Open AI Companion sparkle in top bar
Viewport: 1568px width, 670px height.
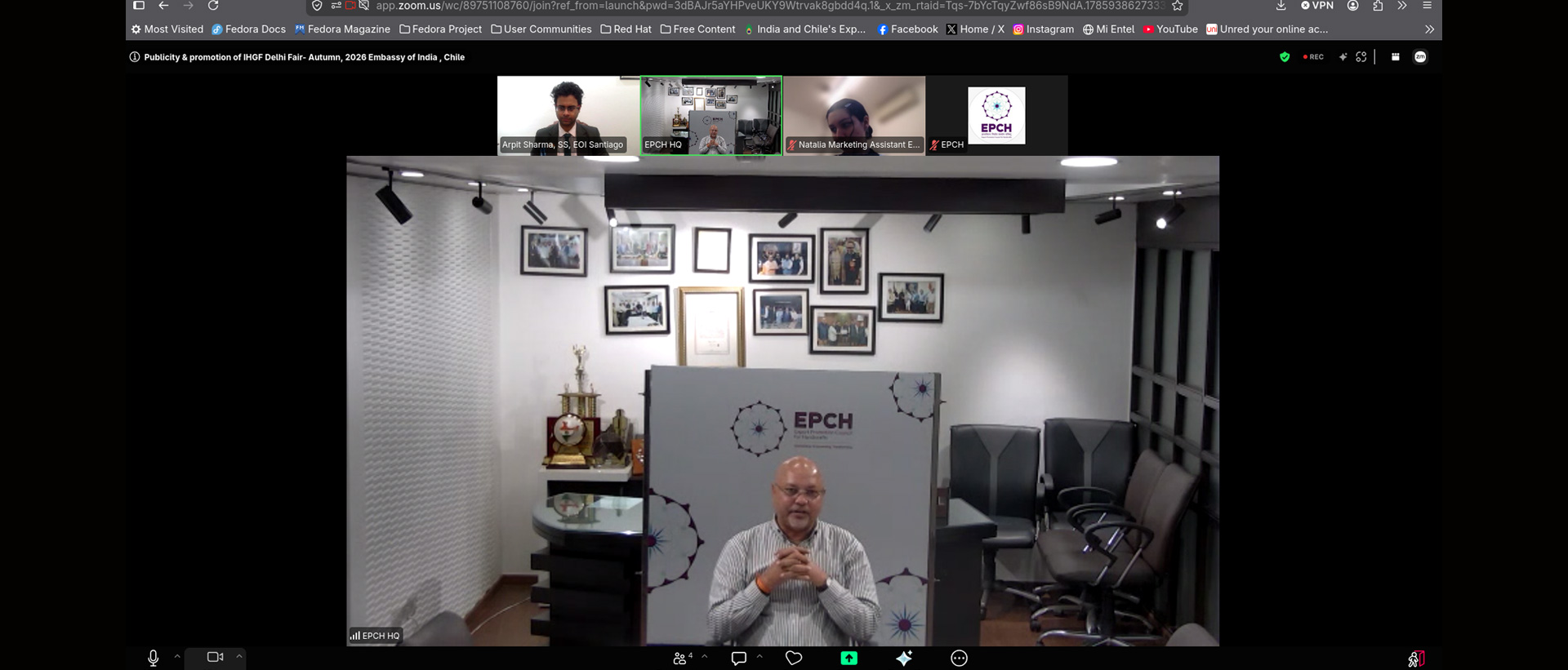click(1343, 57)
